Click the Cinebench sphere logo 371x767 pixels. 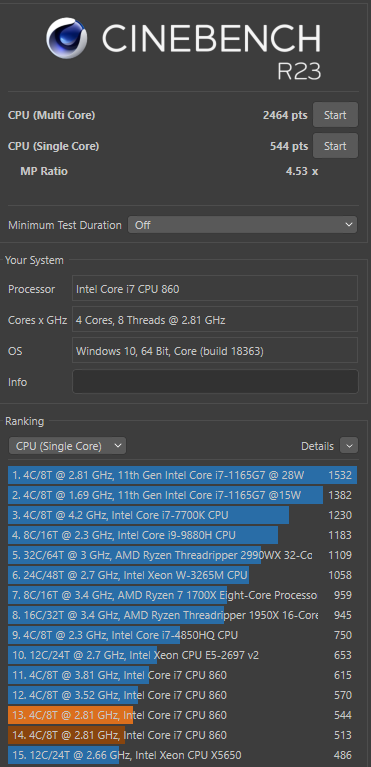(67, 38)
